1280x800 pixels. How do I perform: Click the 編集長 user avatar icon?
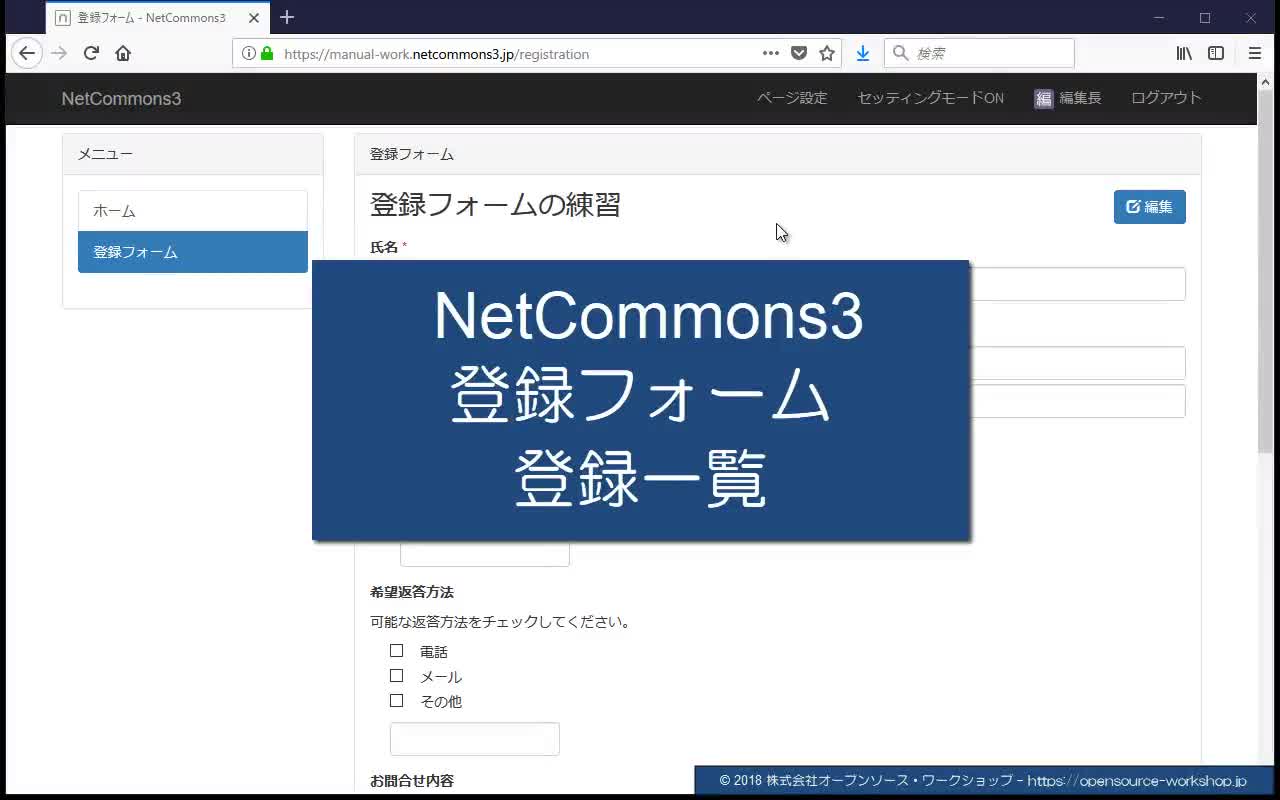(1043, 98)
